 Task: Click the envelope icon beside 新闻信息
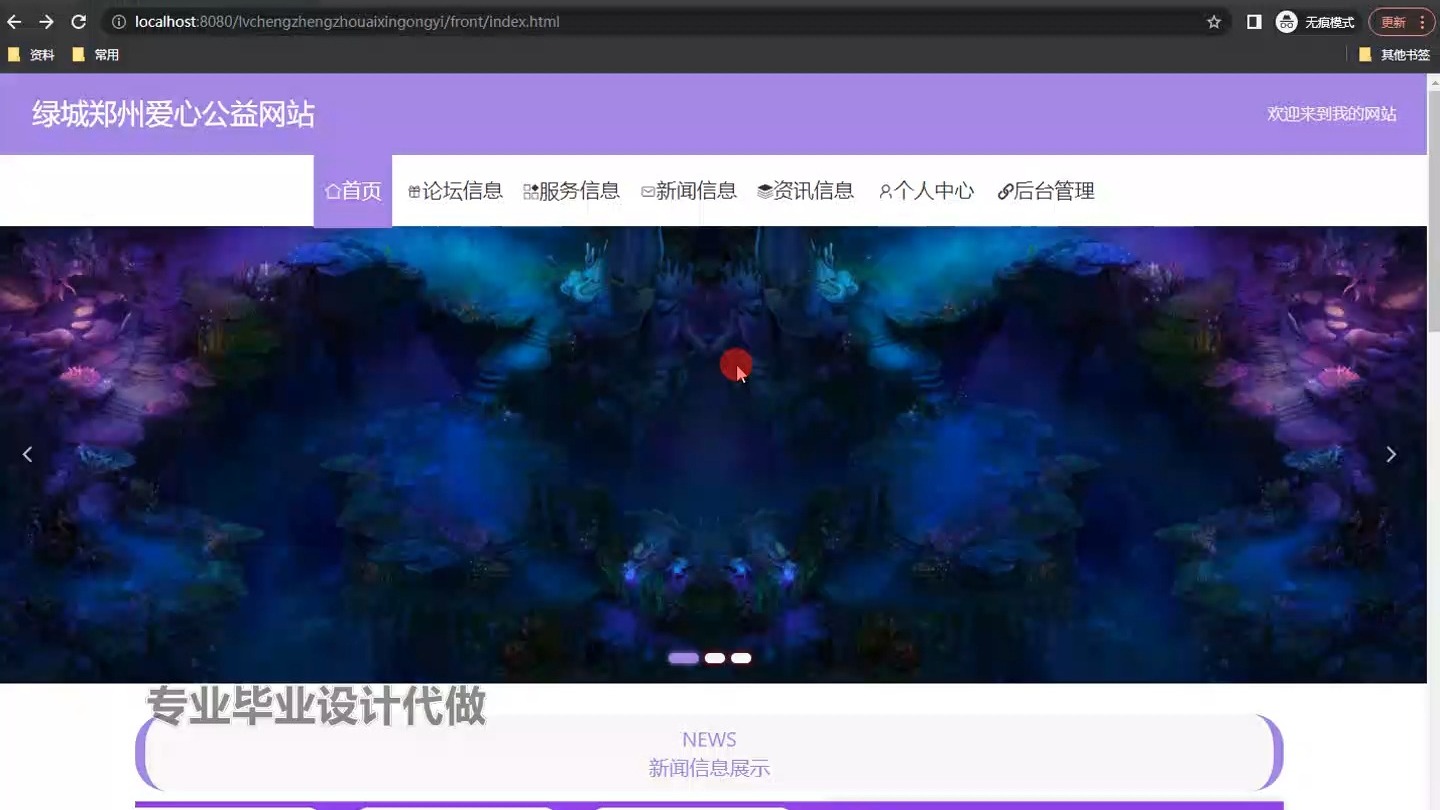pos(648,192)
